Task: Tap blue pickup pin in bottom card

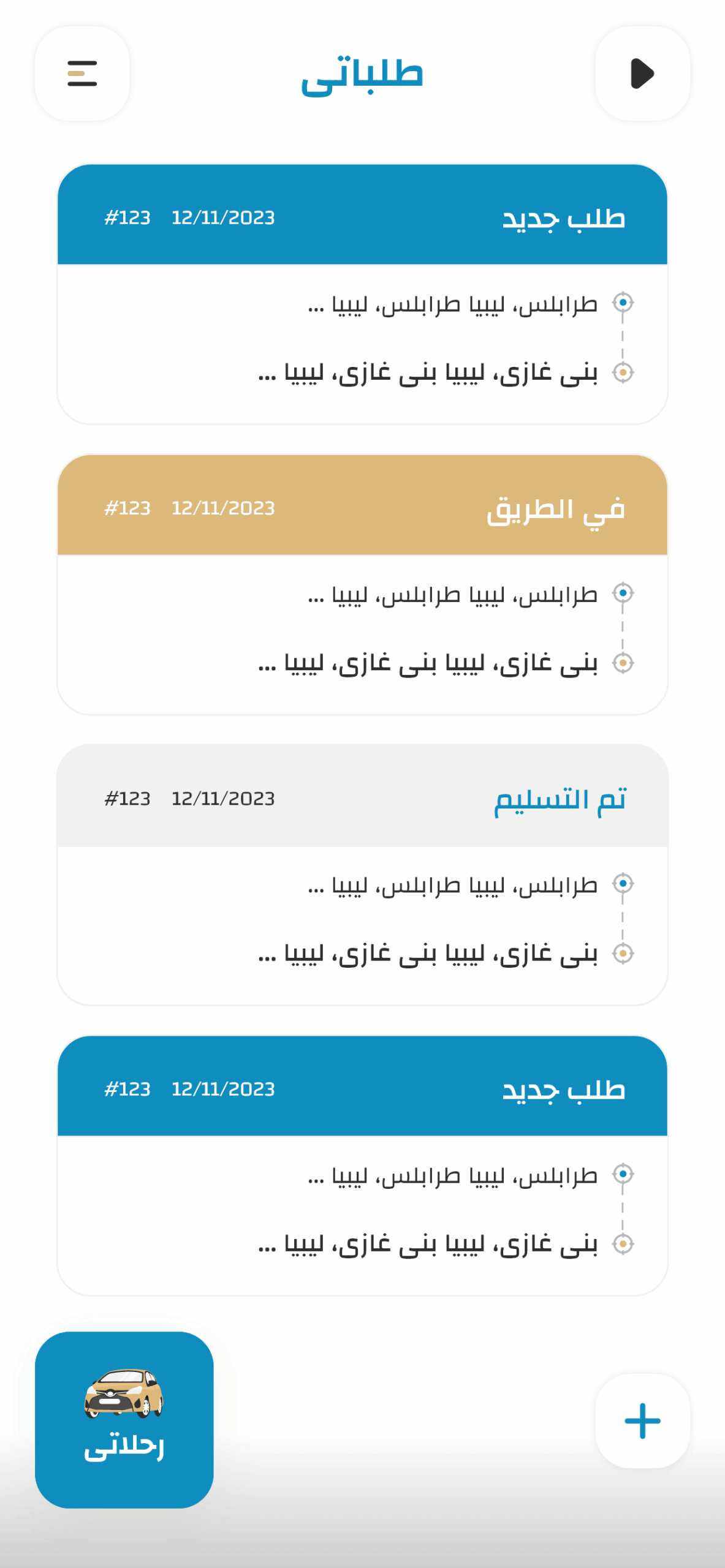Action: 623,1174
